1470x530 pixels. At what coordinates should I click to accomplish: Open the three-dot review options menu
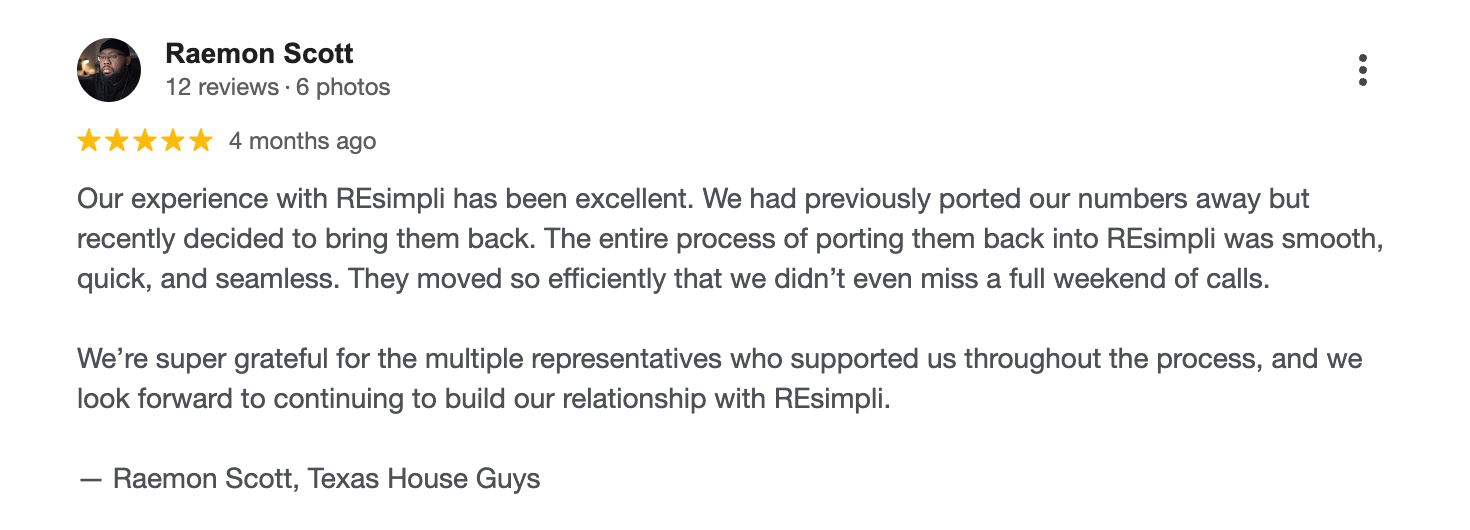[1362, 70]
